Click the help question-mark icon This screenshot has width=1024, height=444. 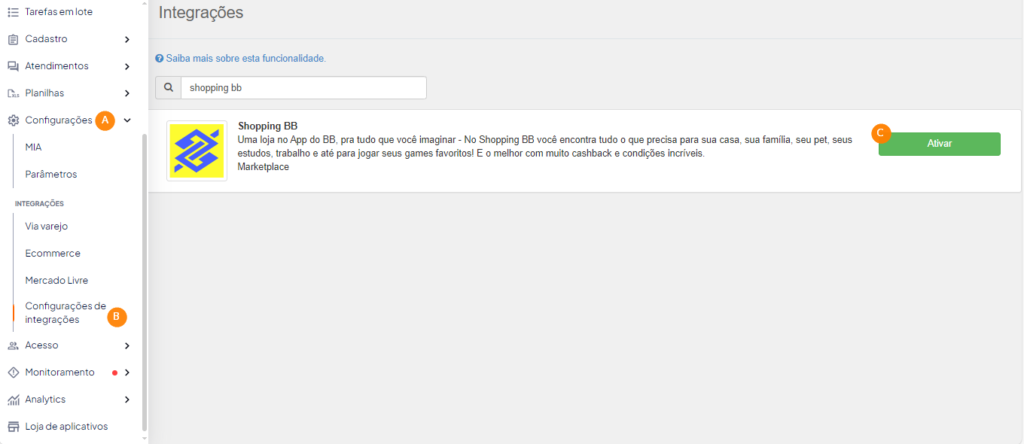click(159, 59)
